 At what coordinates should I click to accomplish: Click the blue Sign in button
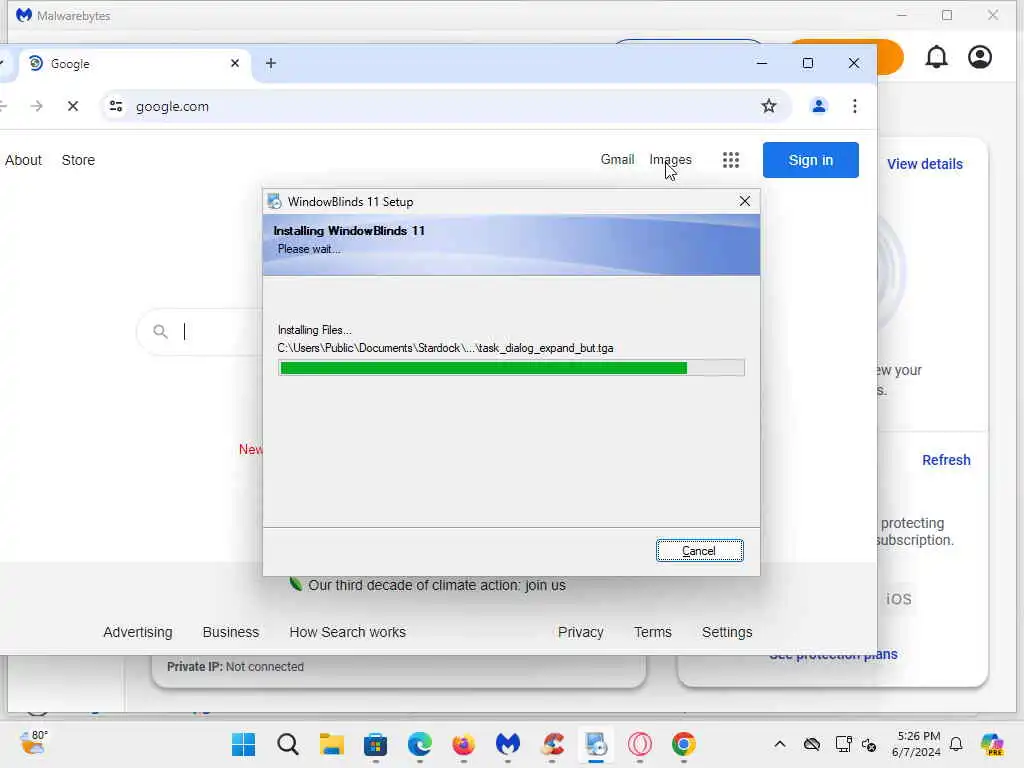tap(810, 160)
